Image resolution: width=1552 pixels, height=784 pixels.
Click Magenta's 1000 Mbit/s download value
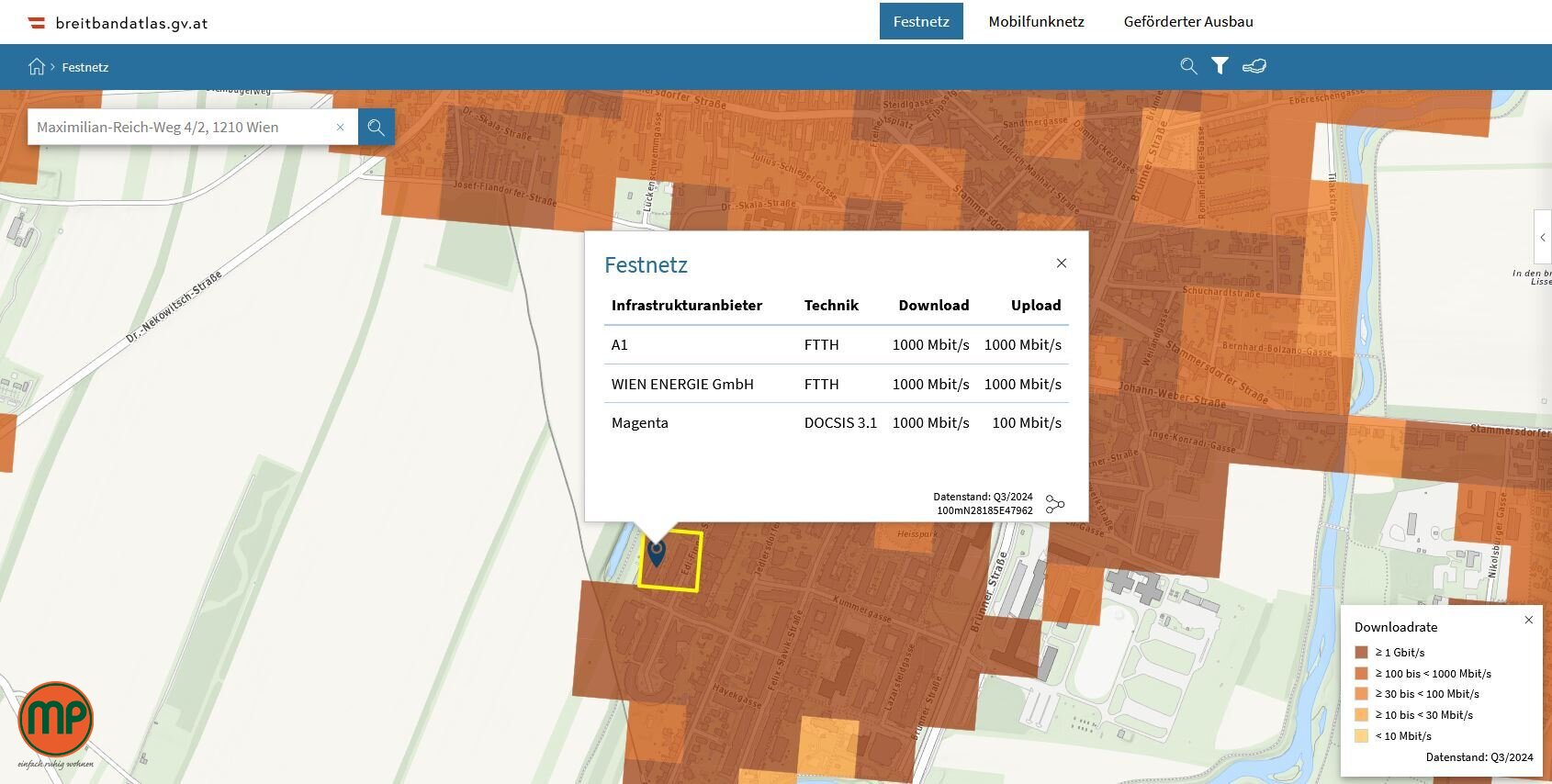tap(931, 423)
